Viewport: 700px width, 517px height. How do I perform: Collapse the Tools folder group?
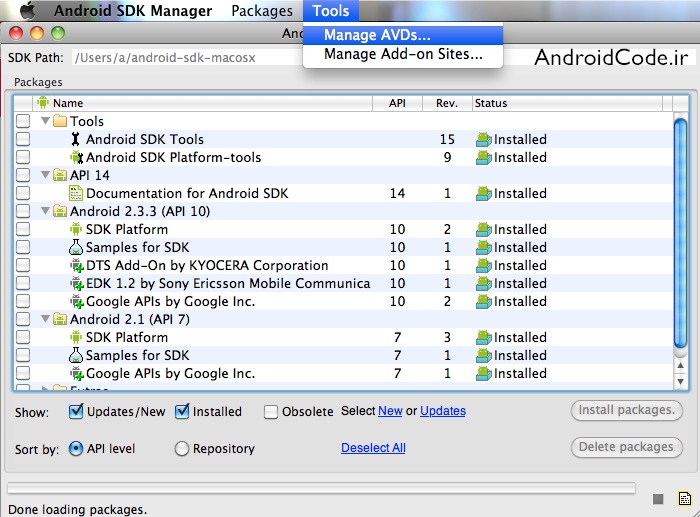[x=45, y=122]
